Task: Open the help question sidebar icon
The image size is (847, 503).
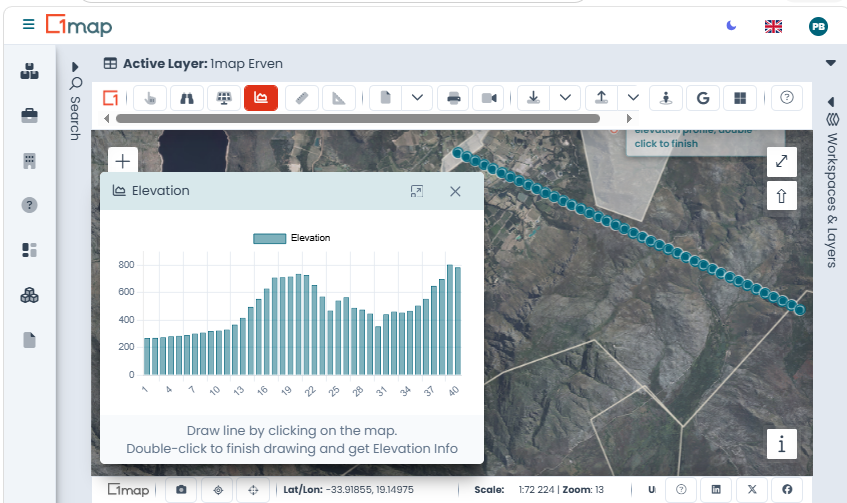Action: tap(29, 205)
